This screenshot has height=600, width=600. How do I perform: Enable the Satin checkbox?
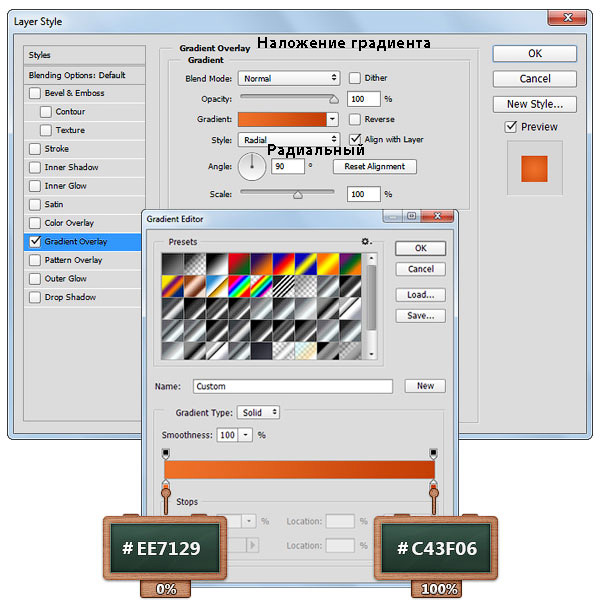pyautogui.click(x=35, y=204)
